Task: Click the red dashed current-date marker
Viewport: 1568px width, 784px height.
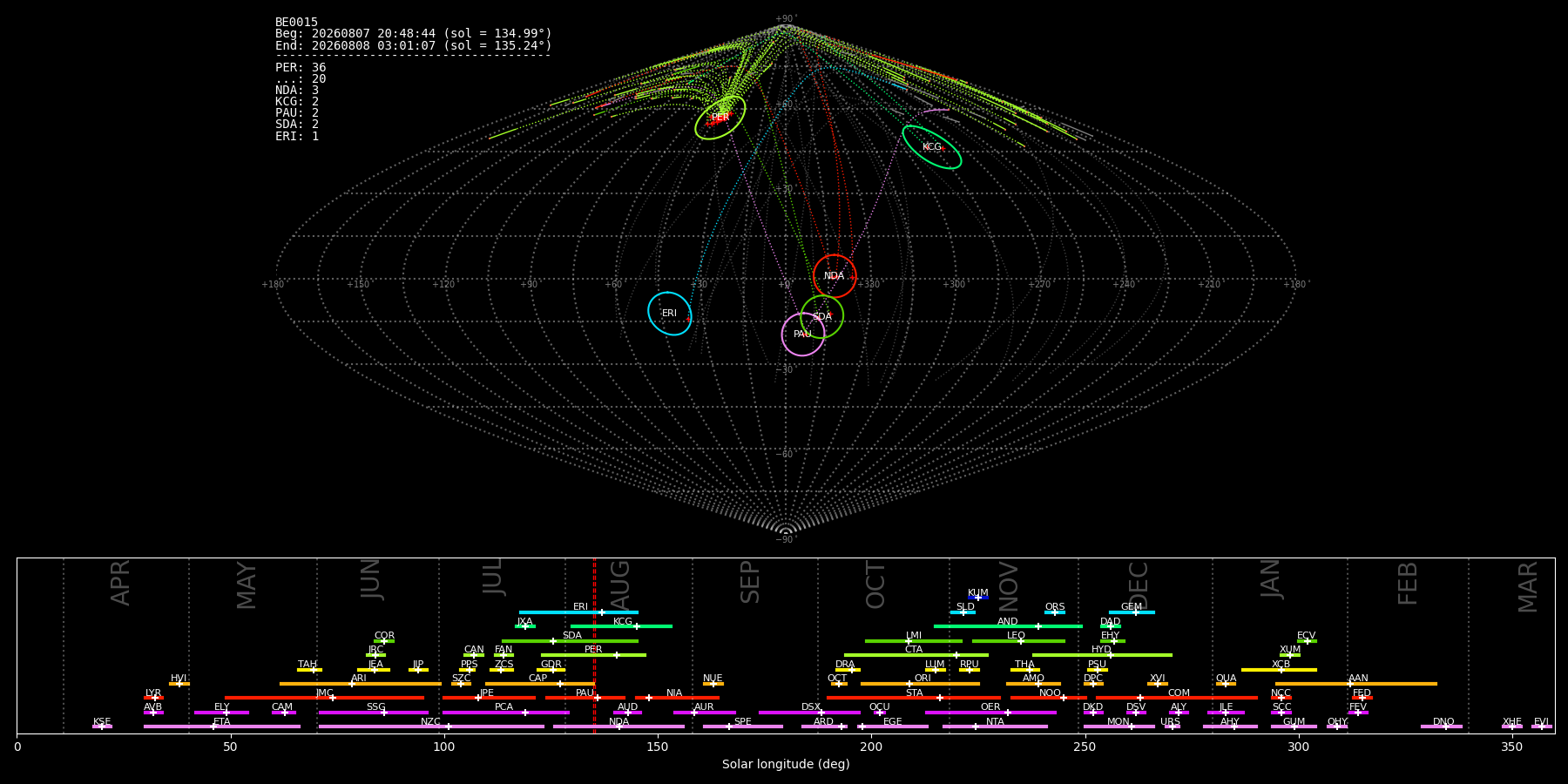Action: click(594, 645)
